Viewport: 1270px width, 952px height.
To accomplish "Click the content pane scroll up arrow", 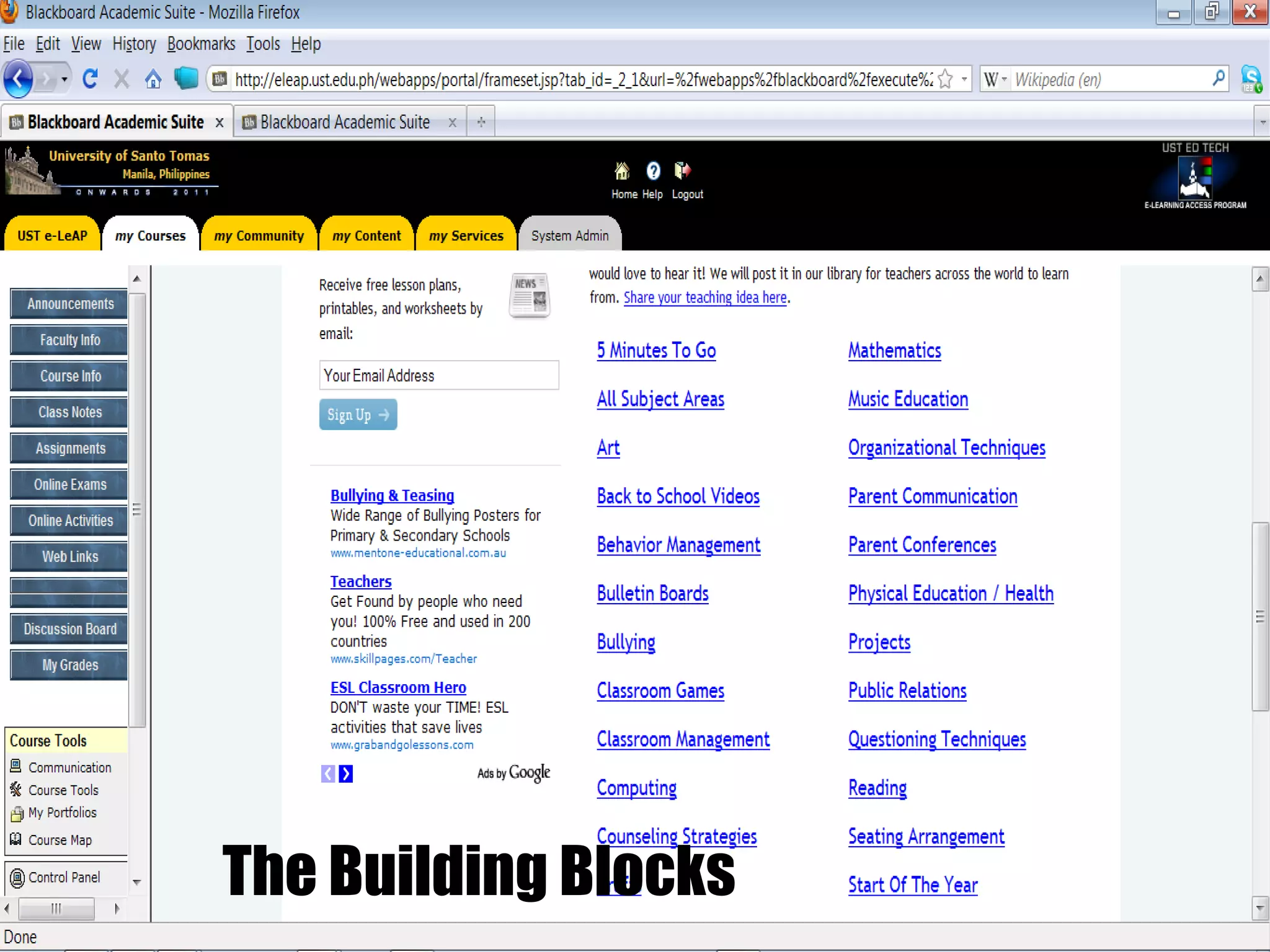I will tap(1259, 279).
